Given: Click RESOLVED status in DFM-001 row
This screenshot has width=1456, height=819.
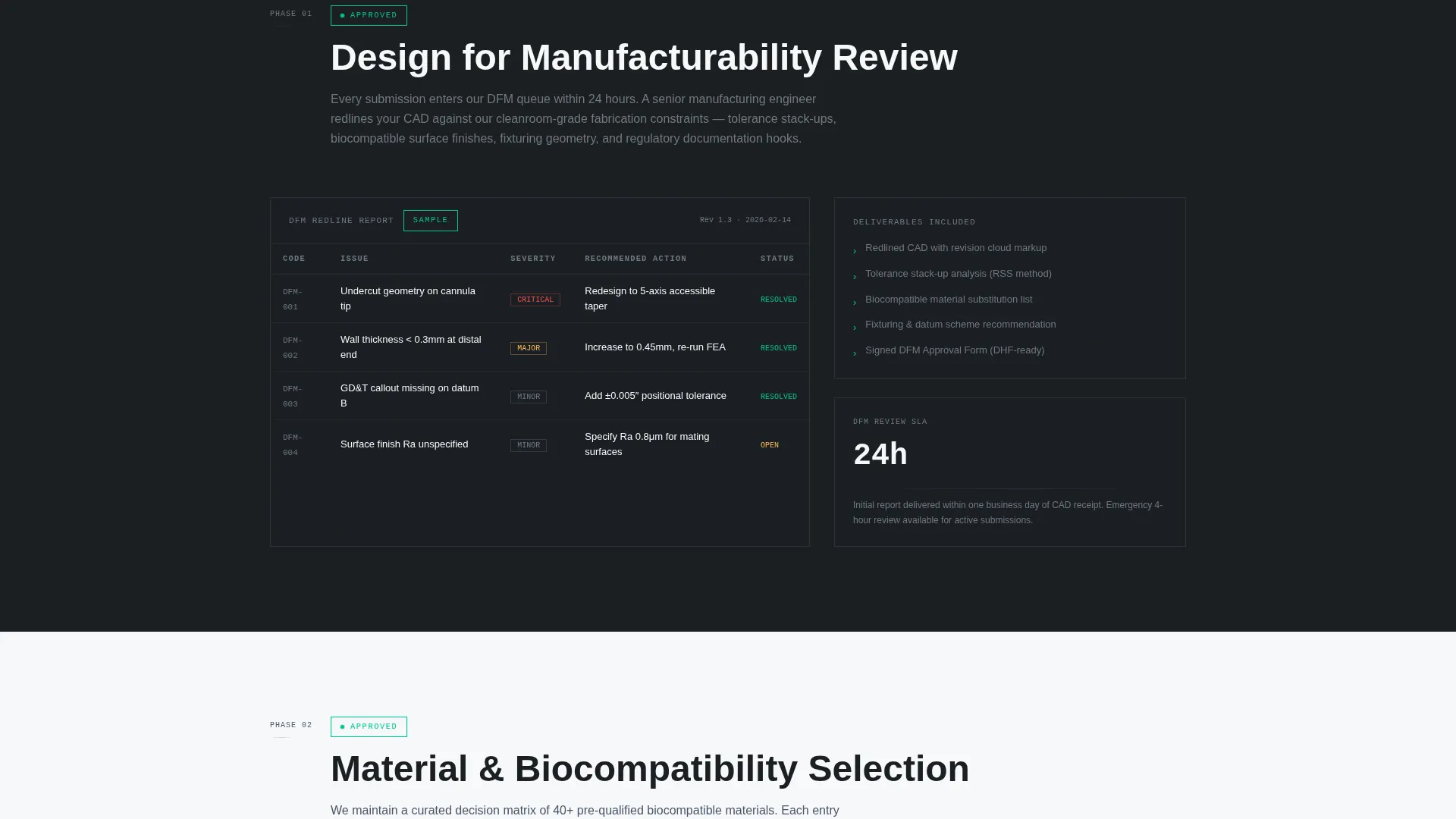Looking at the screenshot, I should pos(779,300).
